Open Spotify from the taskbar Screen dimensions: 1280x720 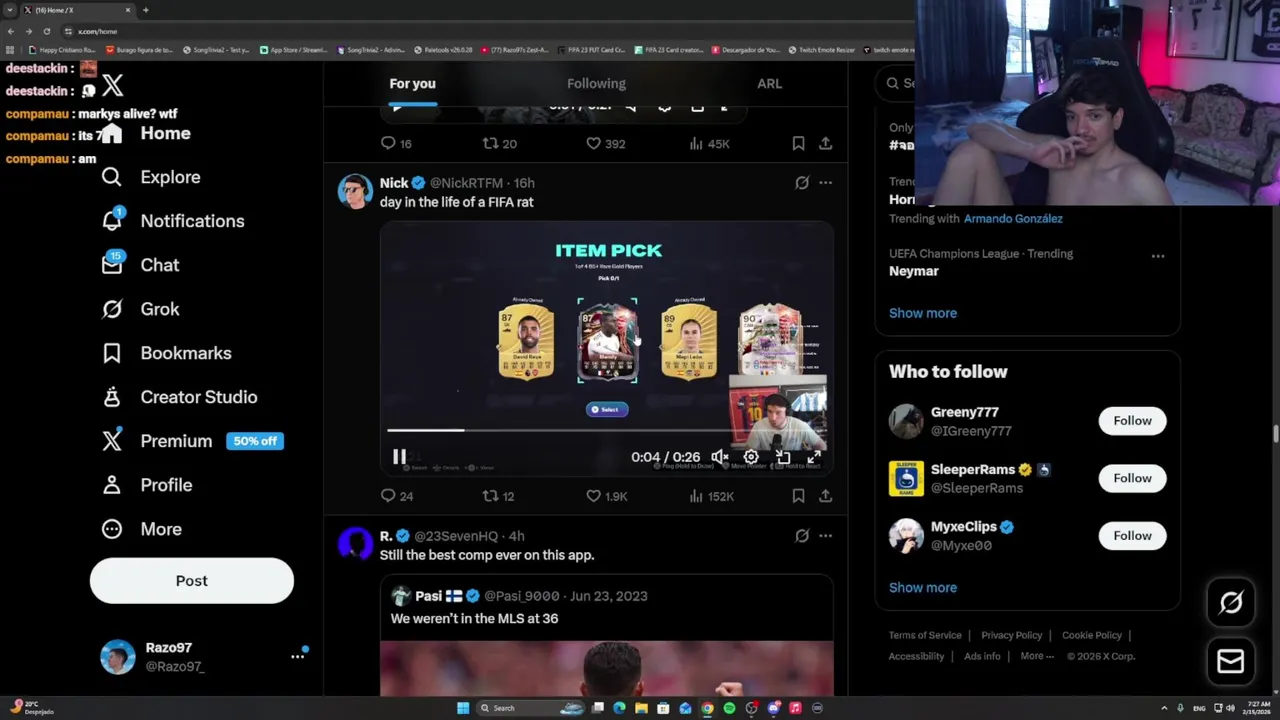tap(729, 708)
